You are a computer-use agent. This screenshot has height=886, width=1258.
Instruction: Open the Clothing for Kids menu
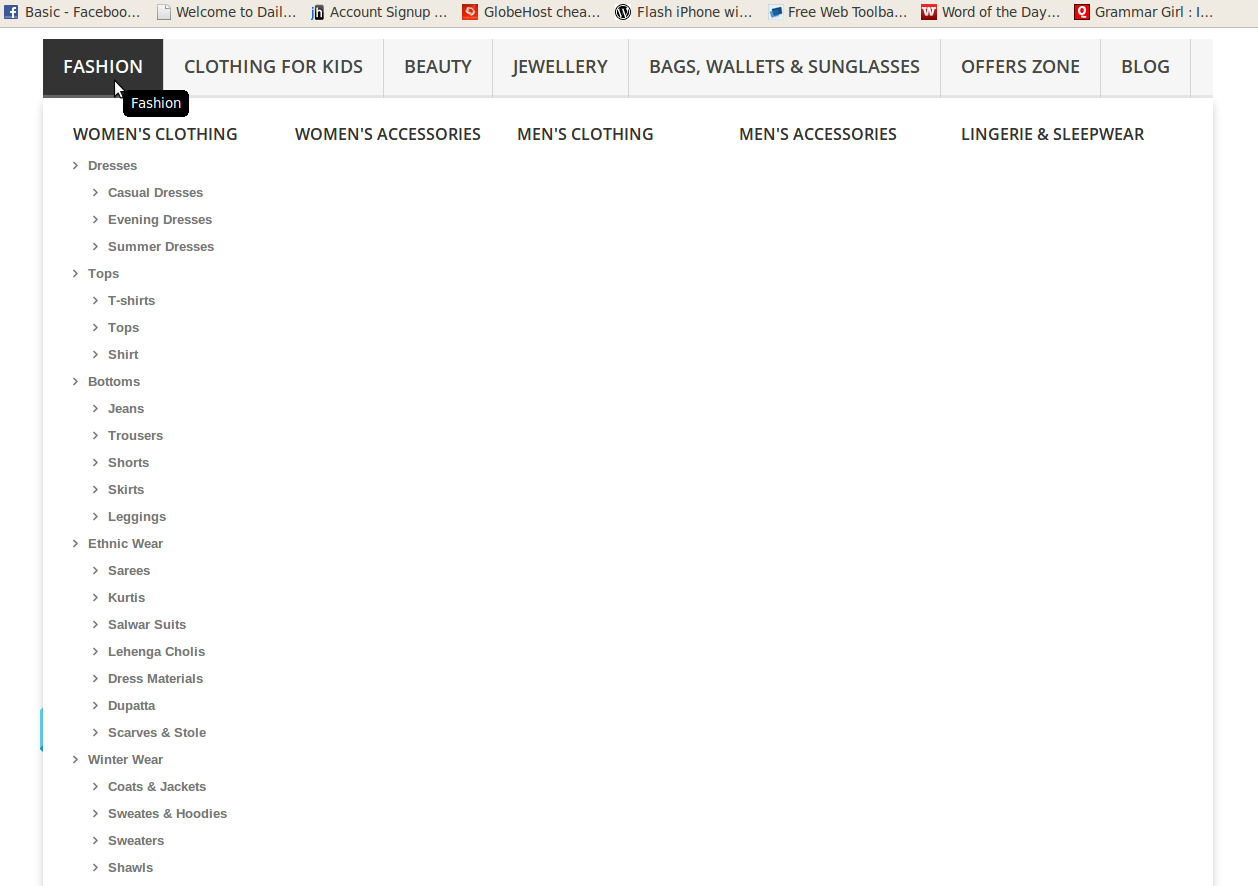pos(273,67)
